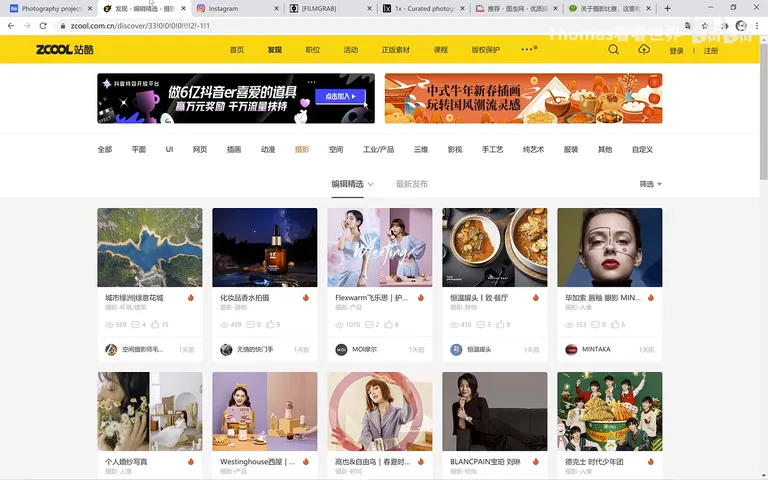Bookmark this page with the star icon
Screen dimensions: 768x480
(704, 26)
